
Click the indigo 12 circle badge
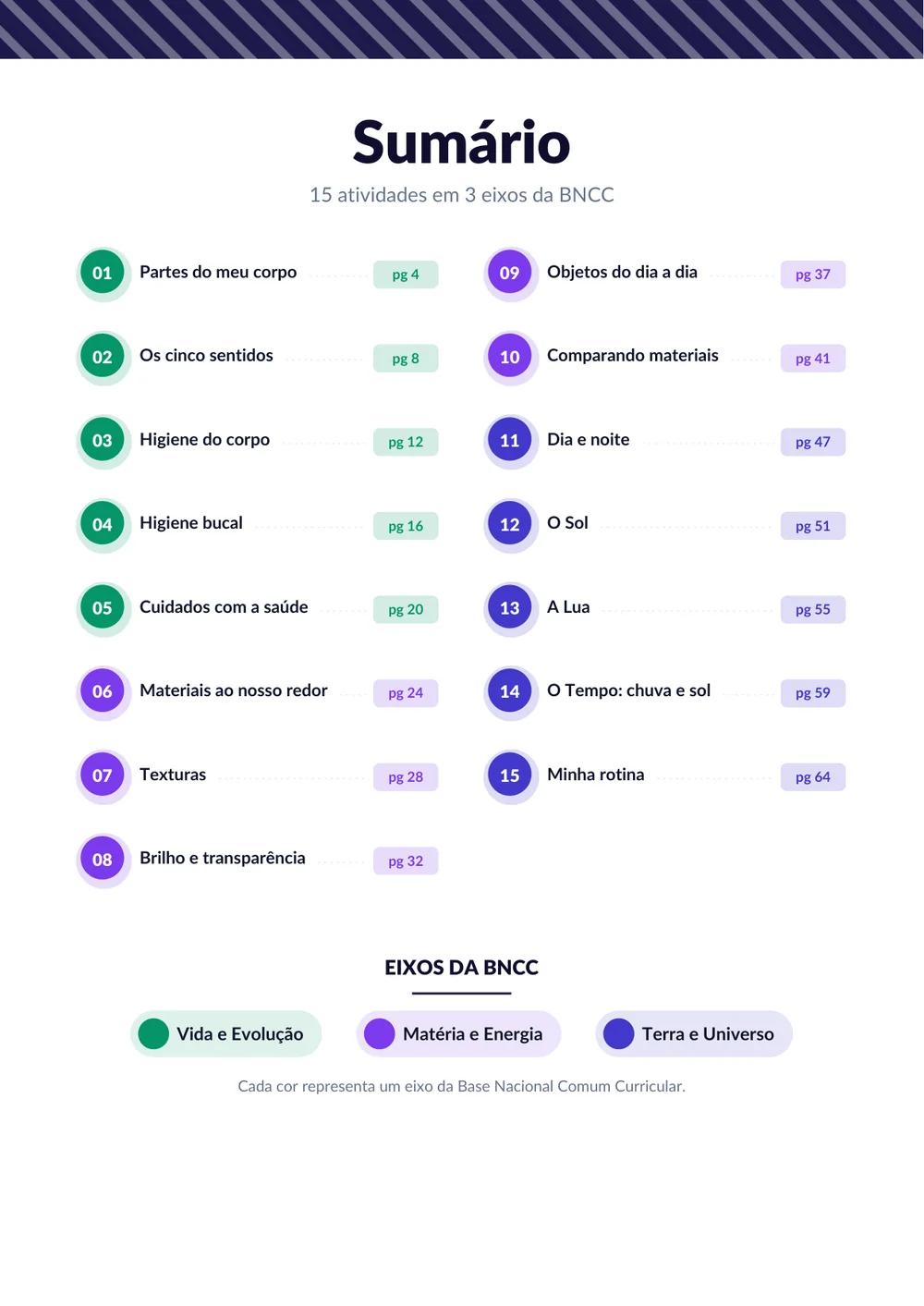coord(510,524)
